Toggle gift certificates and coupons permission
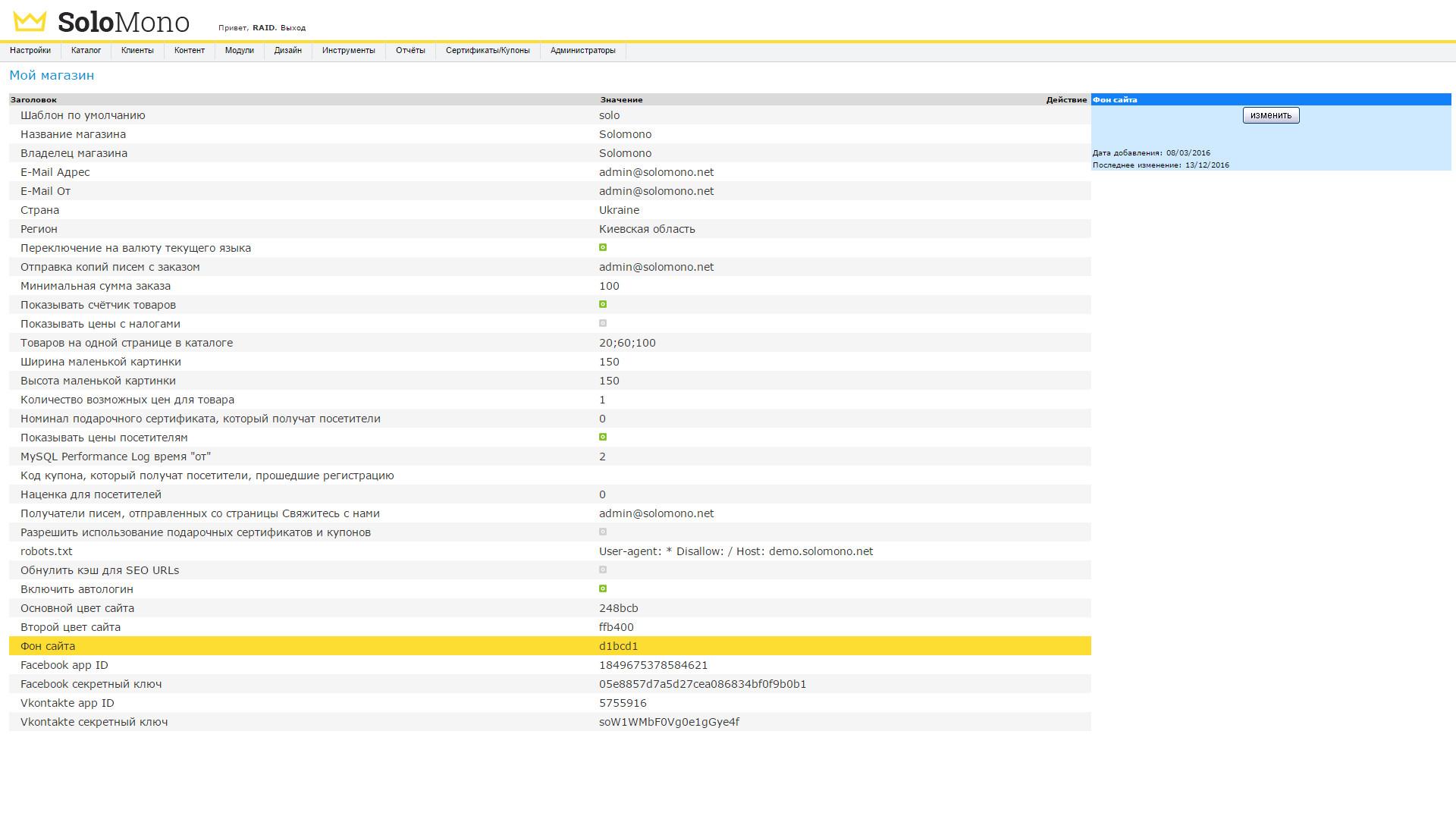The image size is (1456, 819). (x=603, y=532)
